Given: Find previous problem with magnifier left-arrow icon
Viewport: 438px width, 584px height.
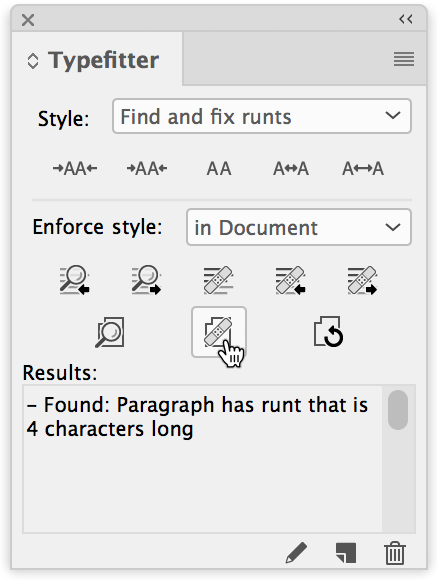Looking at the screenshot, I should [74, 280].
